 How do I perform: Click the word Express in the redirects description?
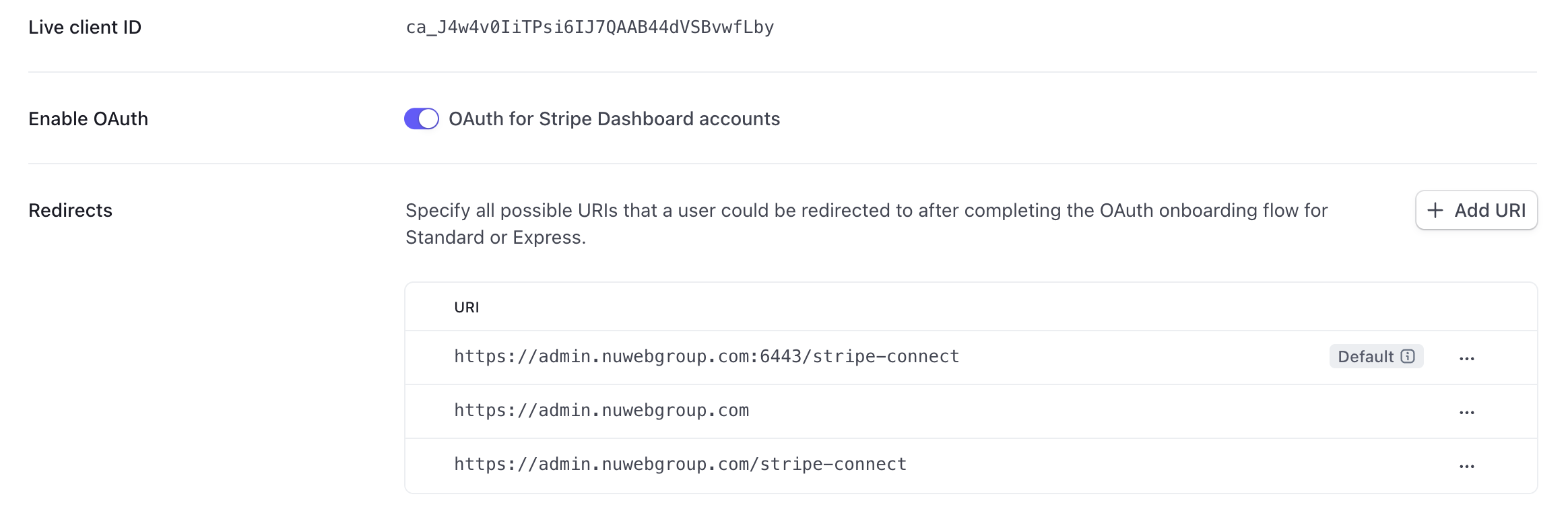(x=548, y=237)
